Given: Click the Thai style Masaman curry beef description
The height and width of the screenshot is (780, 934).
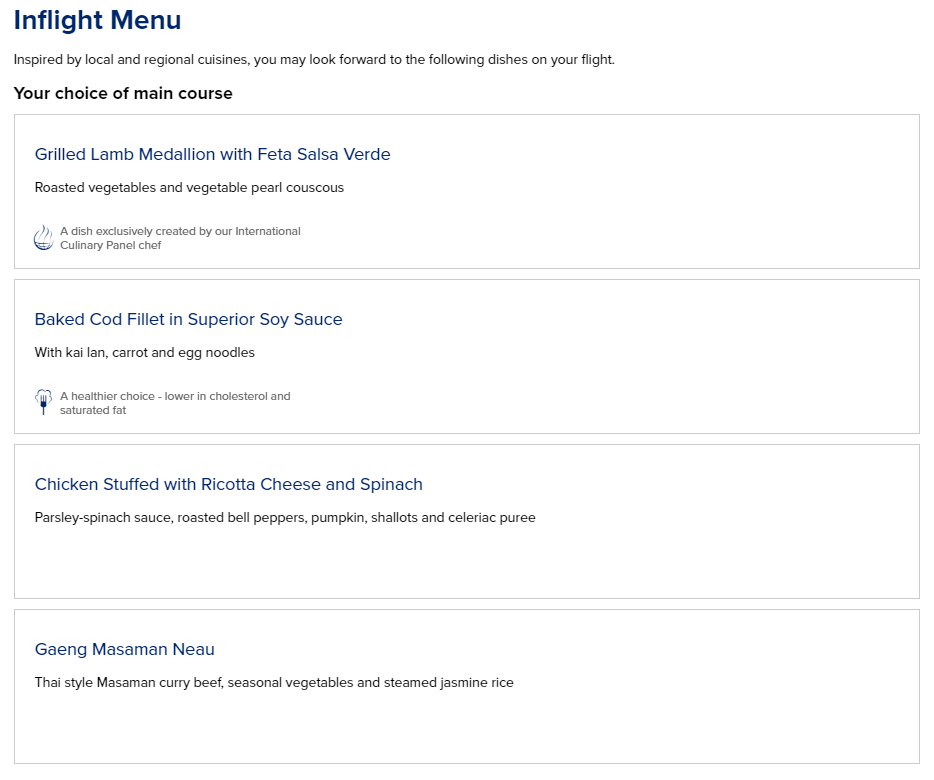Looking at the screenshot, I should [x=274, y=683].
